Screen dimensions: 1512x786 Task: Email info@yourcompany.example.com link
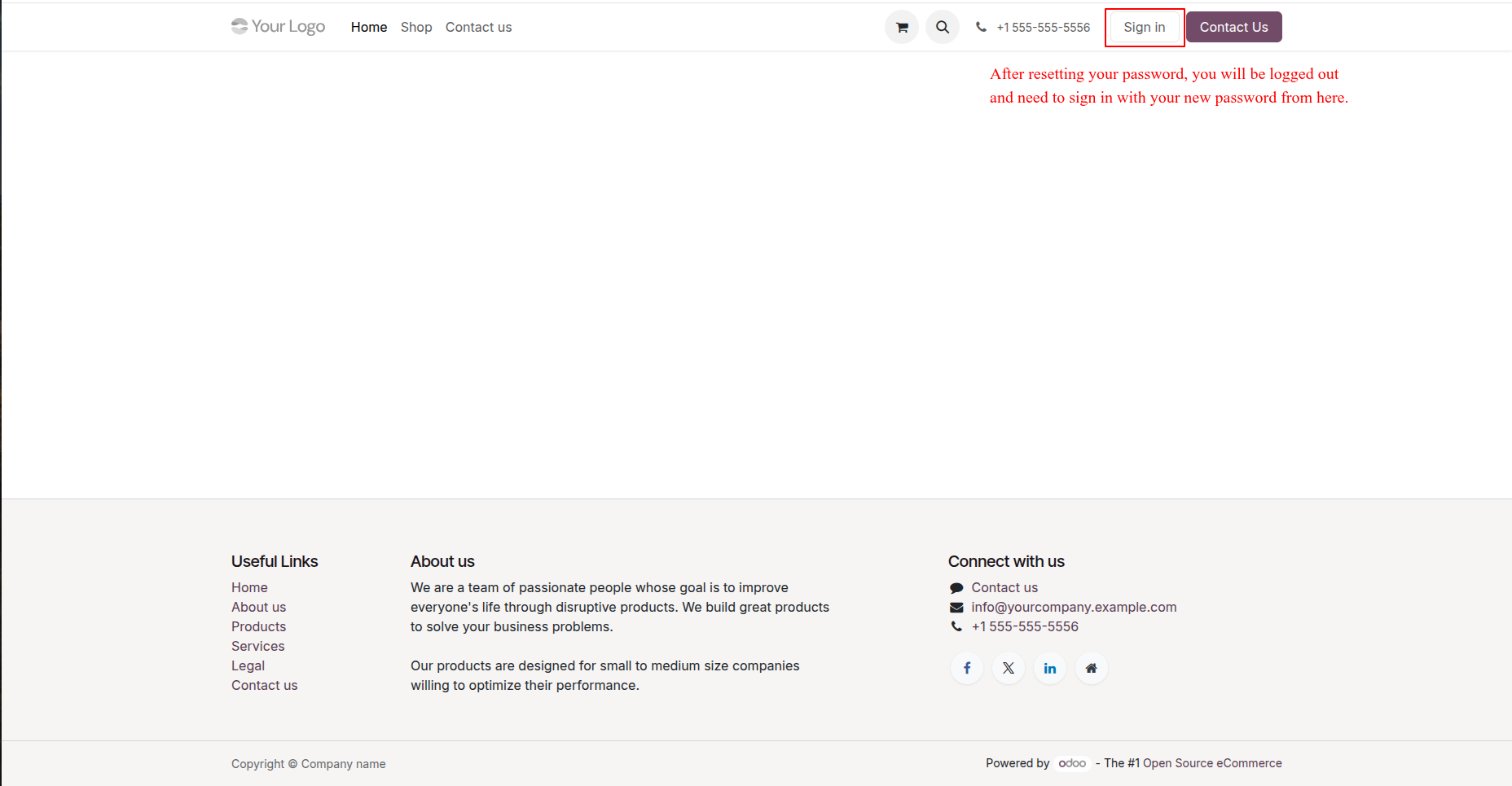1074,607
